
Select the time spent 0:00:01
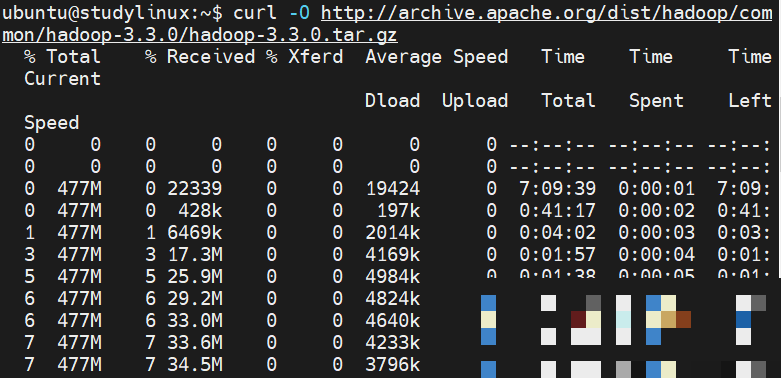click(656, 189)
